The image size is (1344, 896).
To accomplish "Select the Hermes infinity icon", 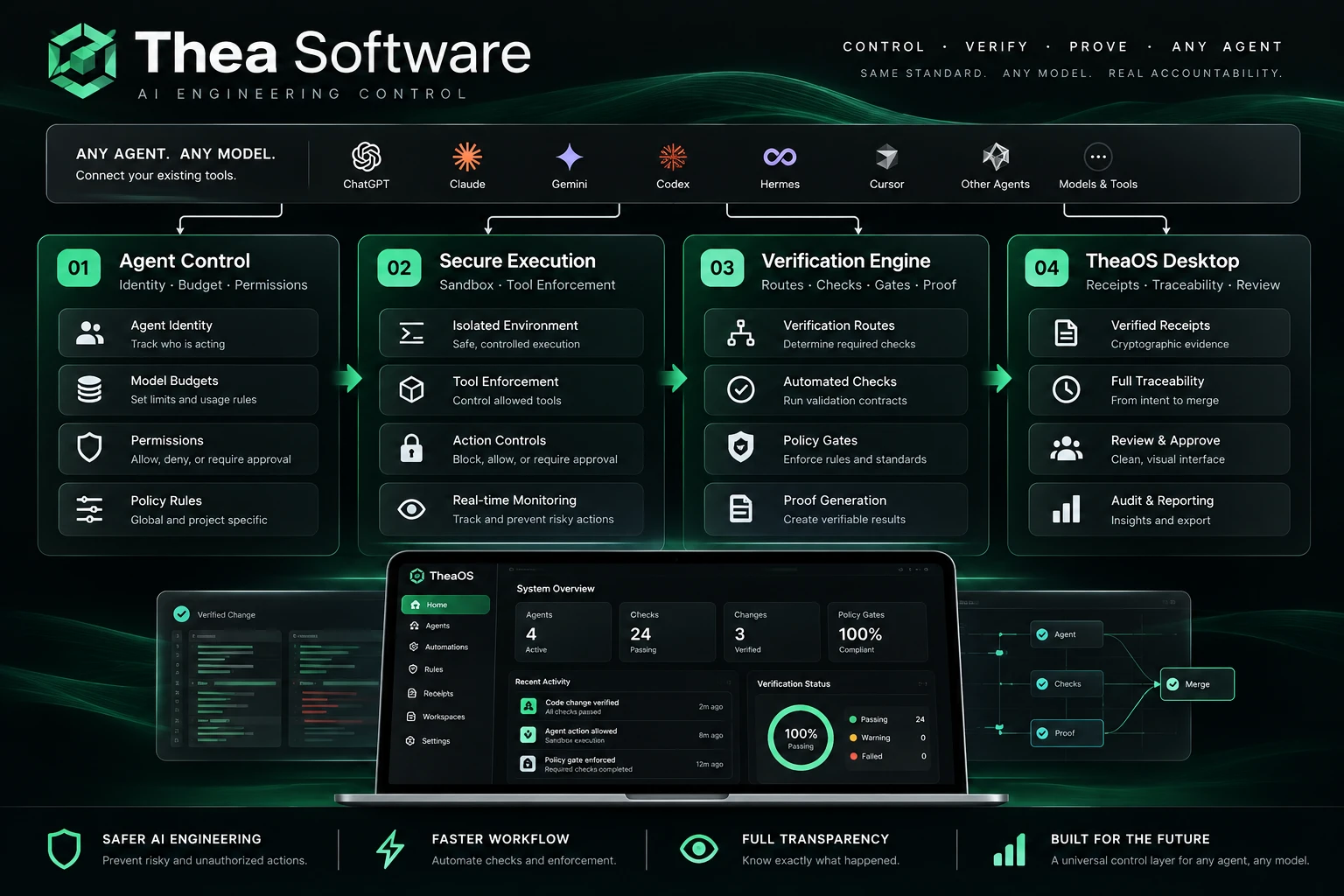I will tap(780, 157).
